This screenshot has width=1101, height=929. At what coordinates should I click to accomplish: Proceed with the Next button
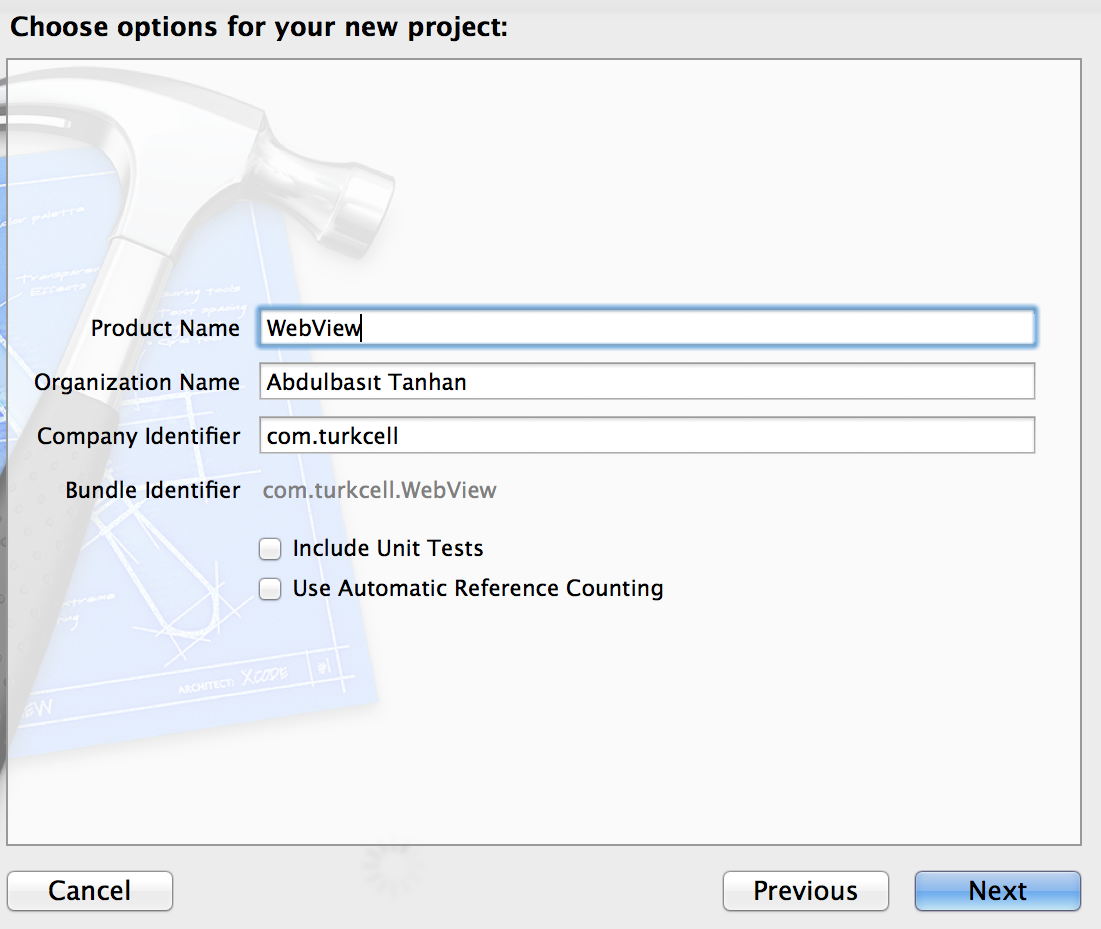coord(997,890)
